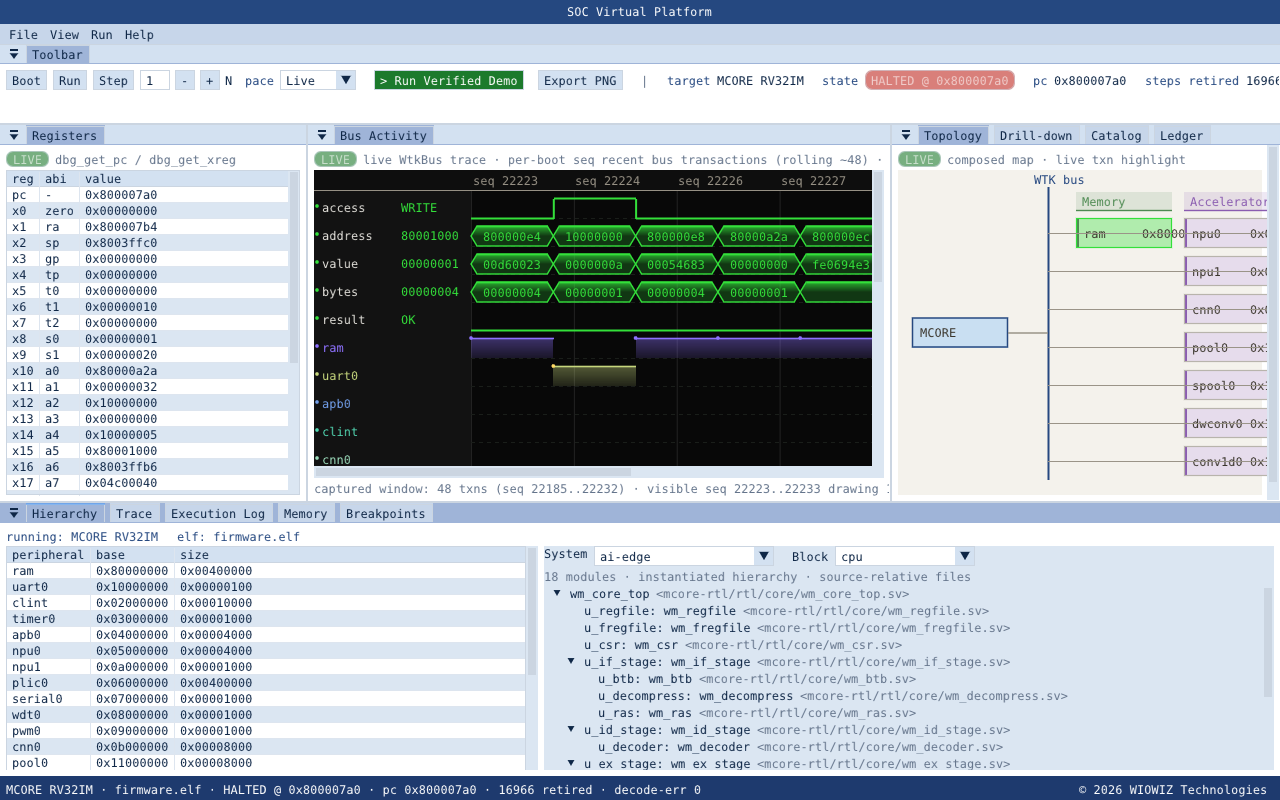Image resolution: width=1280 pixels, height=800 pixels.
Task: Increase step count with plus button
Action: [210, 80]
